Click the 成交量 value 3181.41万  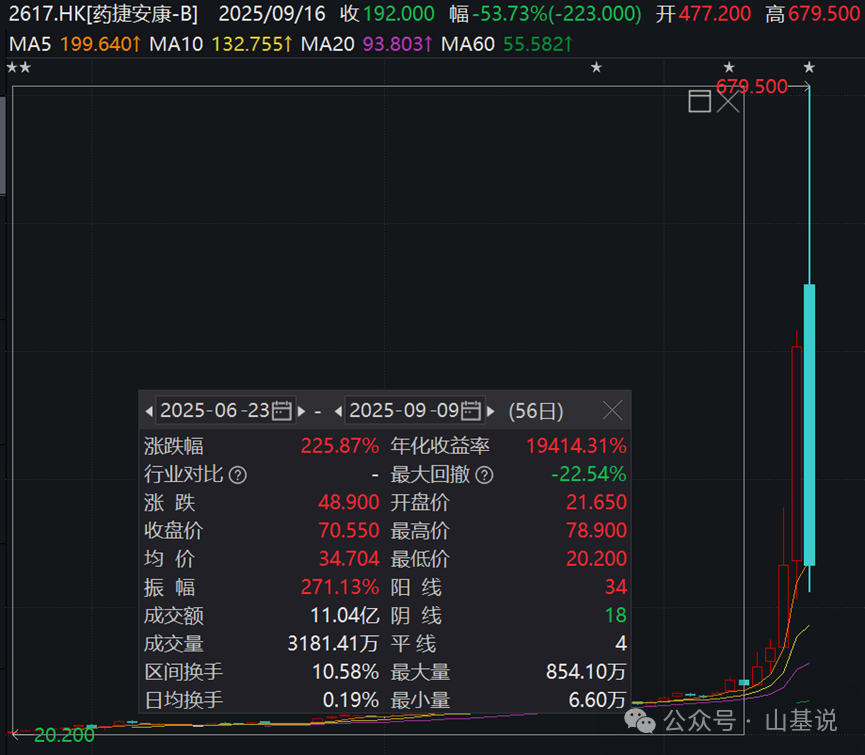(333, 644)
